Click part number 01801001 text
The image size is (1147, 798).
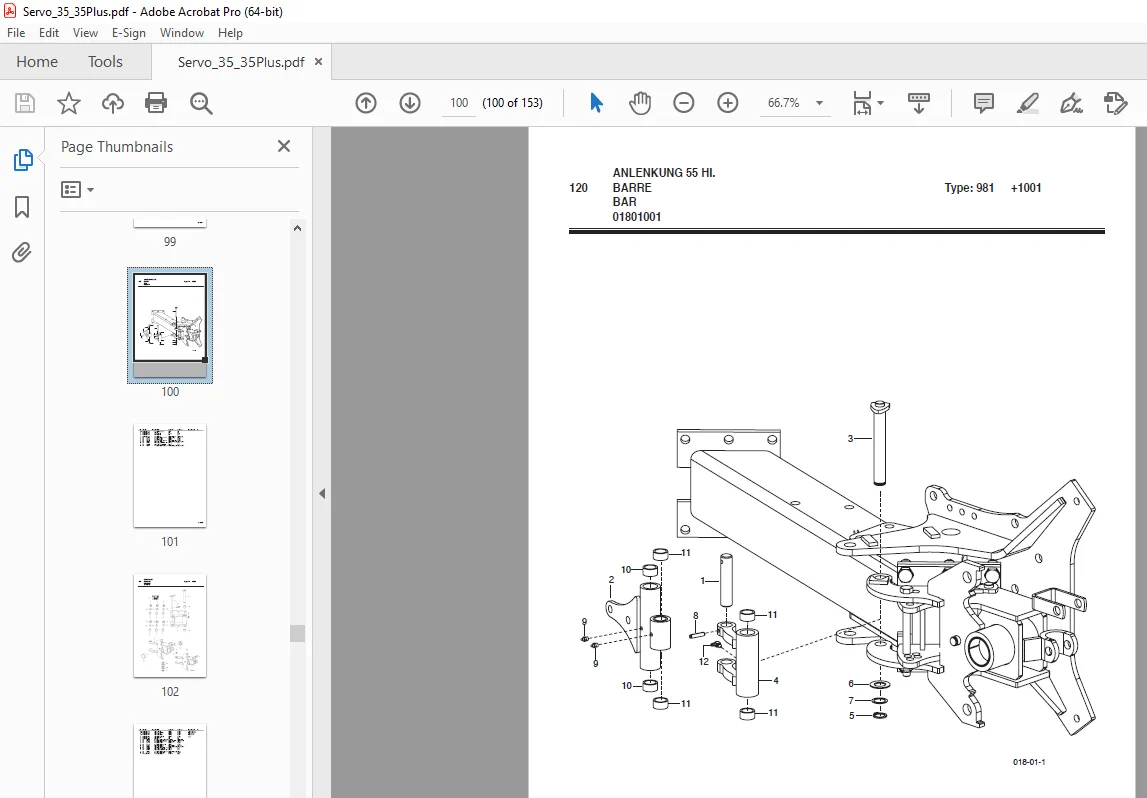point(637,217)
